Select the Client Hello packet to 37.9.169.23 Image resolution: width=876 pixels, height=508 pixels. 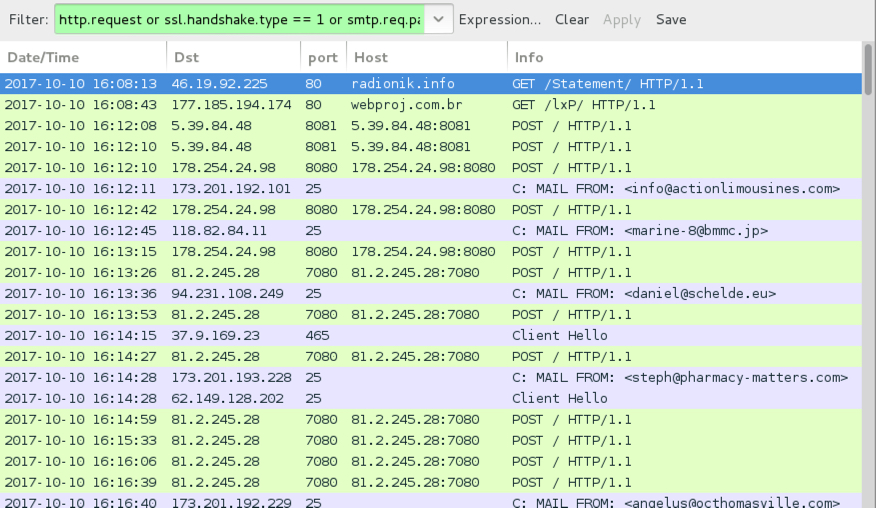[431, 335]
